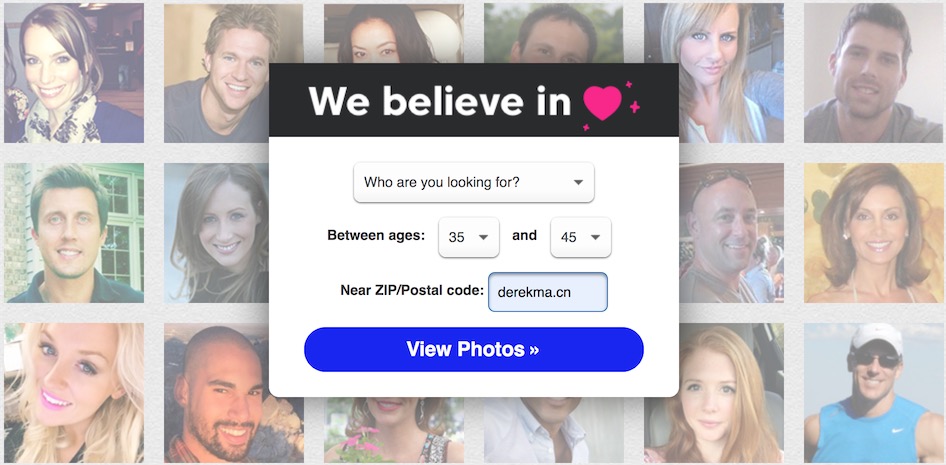
Task: Select photo of woman wearing floral scarf
Action: [x=74, y=73]
